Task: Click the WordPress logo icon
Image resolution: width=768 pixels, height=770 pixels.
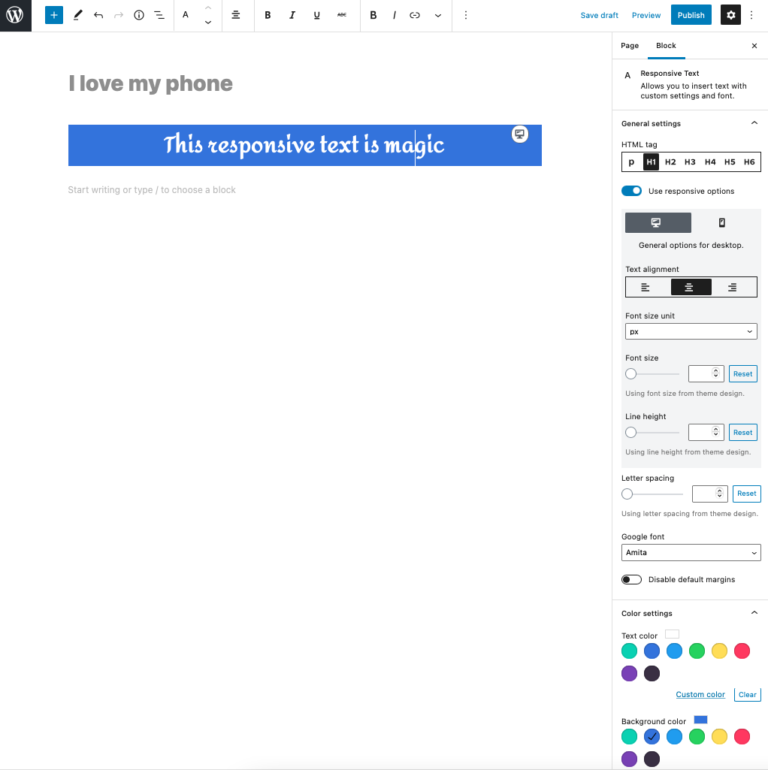Action: [15, 15]
